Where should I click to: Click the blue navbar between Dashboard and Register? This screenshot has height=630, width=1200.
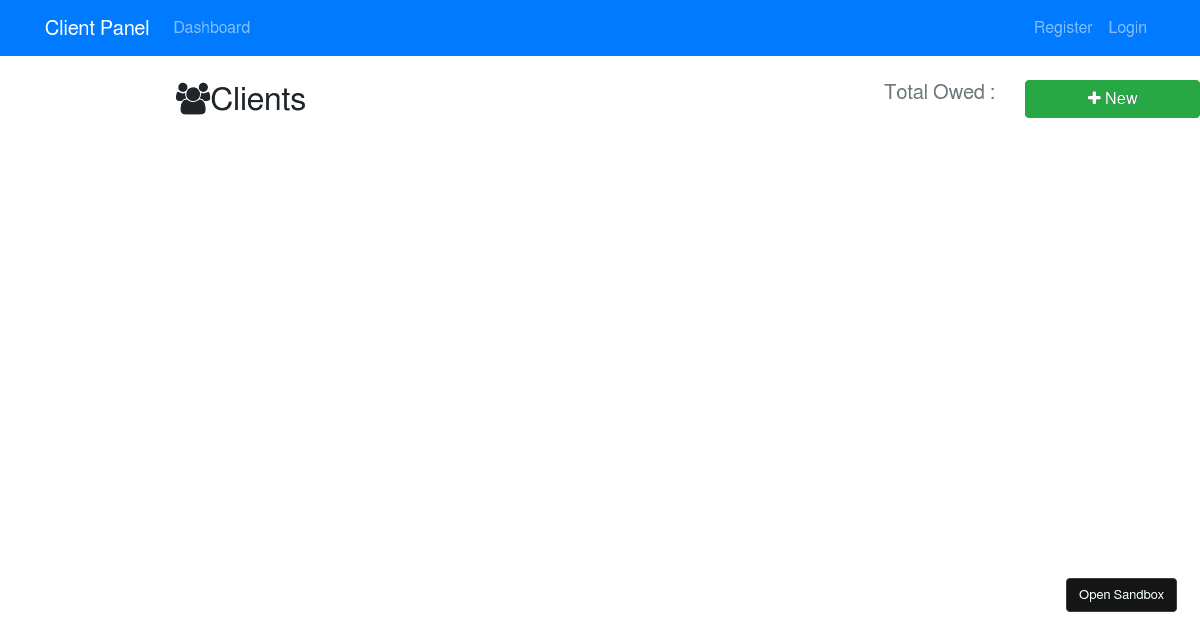[640, 28]
